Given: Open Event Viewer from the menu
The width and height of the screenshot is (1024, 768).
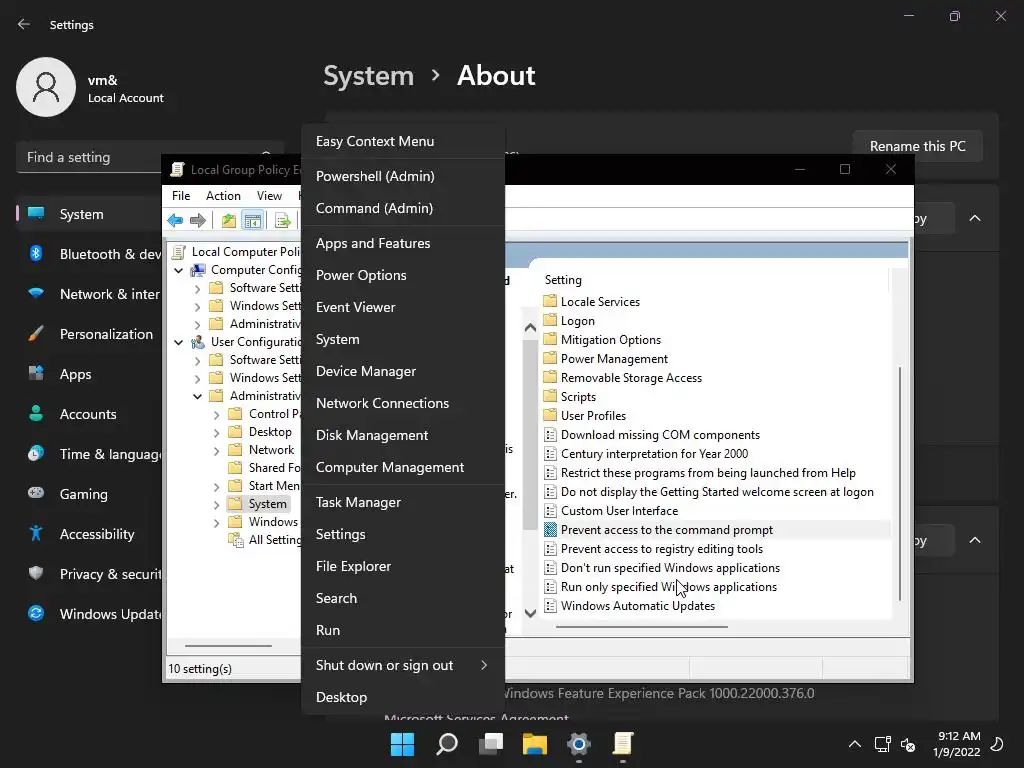Looking at the screenshot, I should 402,307.
